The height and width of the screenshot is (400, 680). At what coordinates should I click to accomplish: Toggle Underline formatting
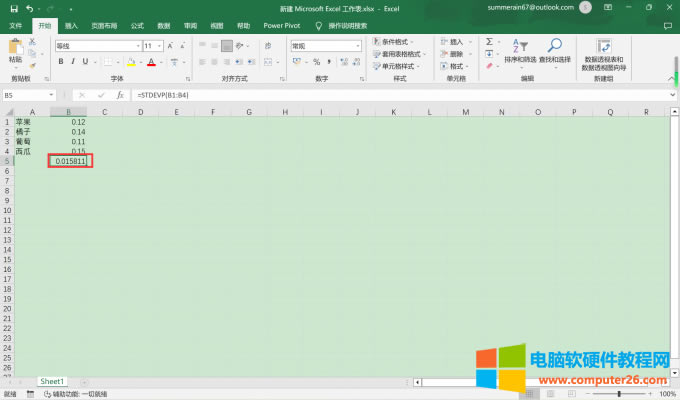pyautogui.click(x=87, y=61)
